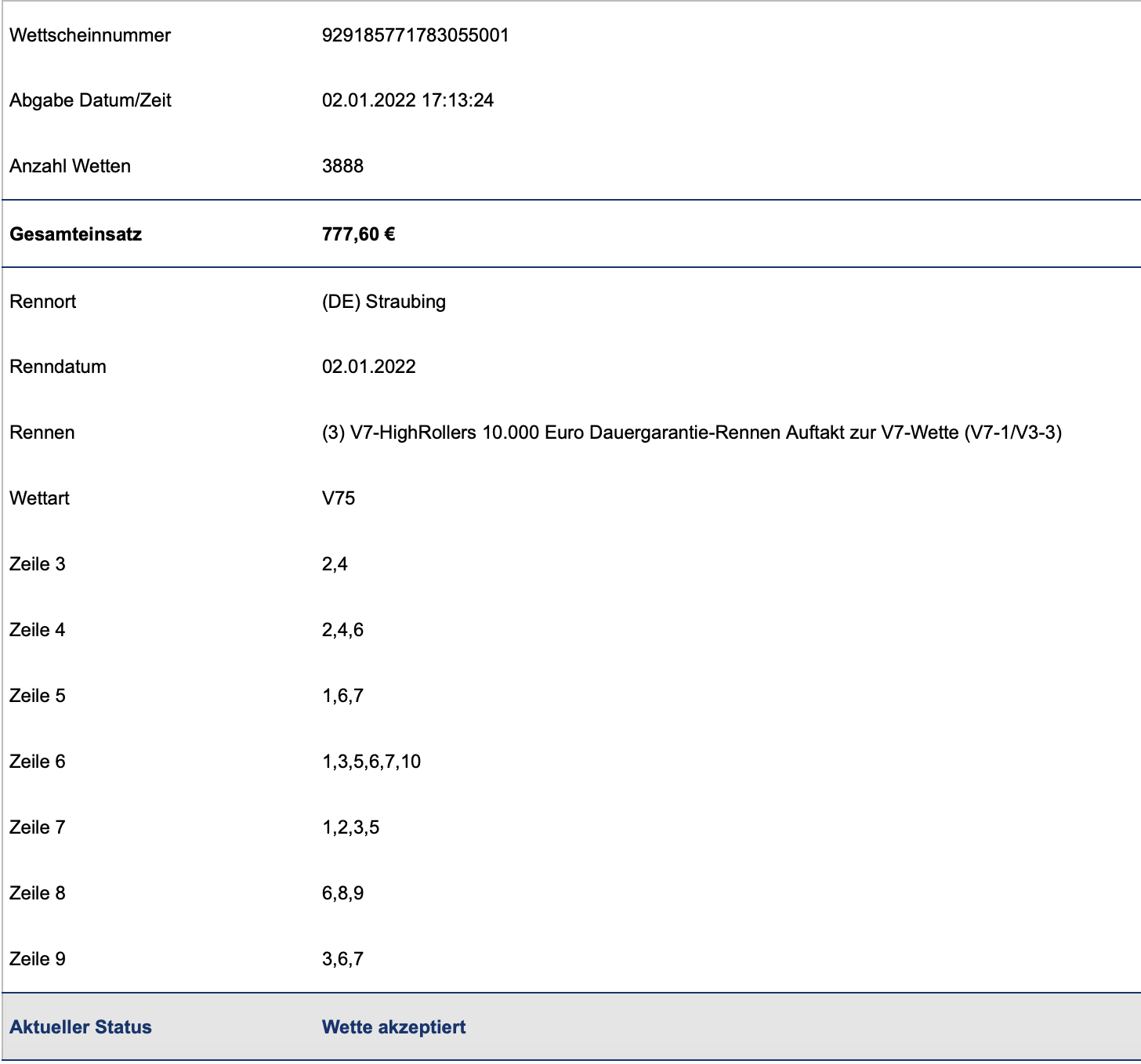Select Zeile 7 picks 1,2,3,5

[350, 827]
